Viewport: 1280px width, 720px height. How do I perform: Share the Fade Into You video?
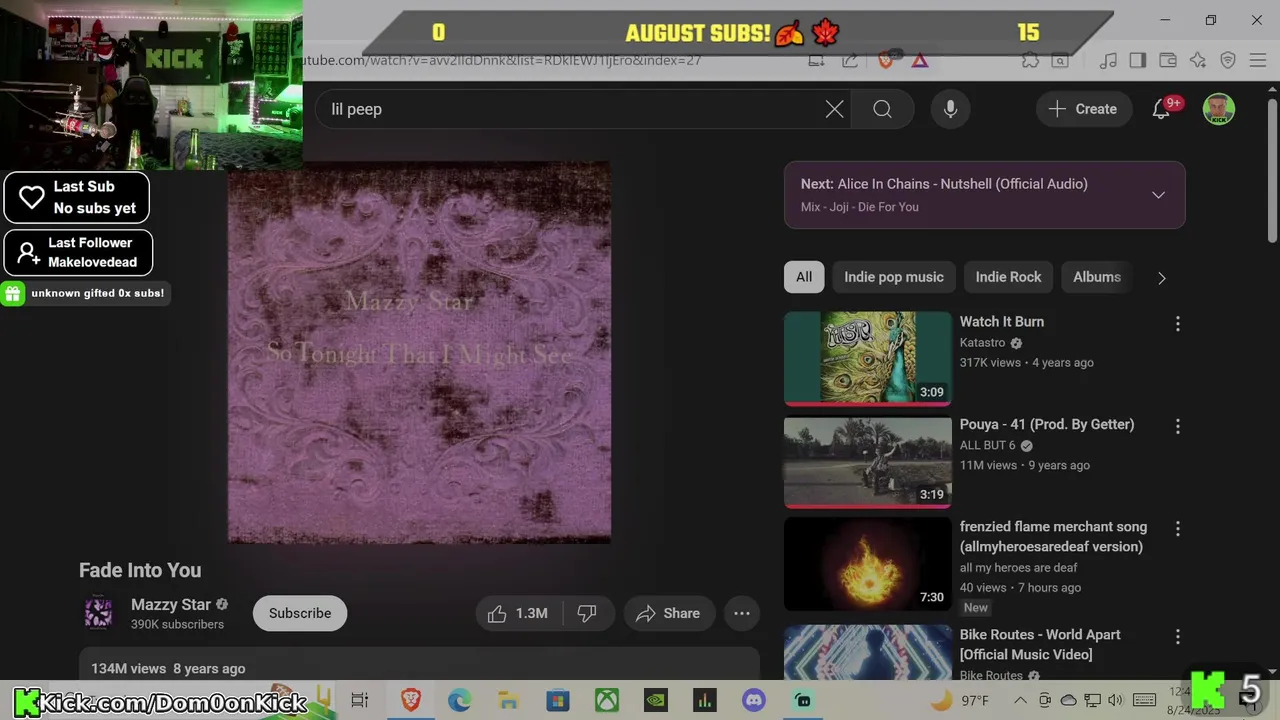click(668, 613)
